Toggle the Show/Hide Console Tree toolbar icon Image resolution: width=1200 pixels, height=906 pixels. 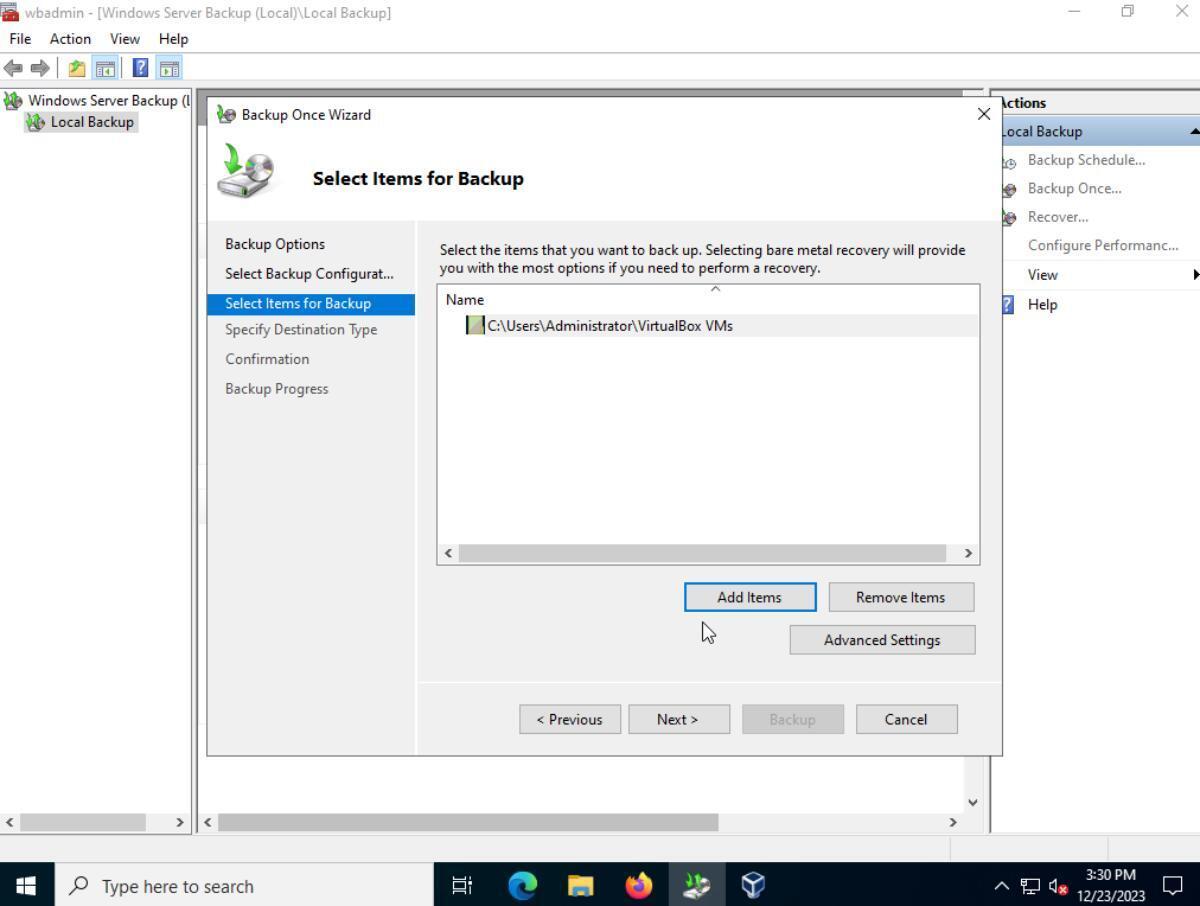(104, 67)
